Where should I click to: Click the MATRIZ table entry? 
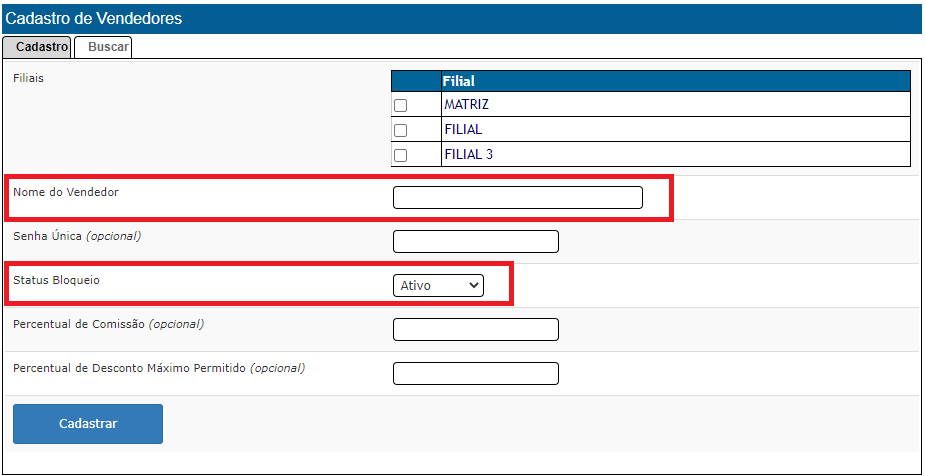coord(467,105)
